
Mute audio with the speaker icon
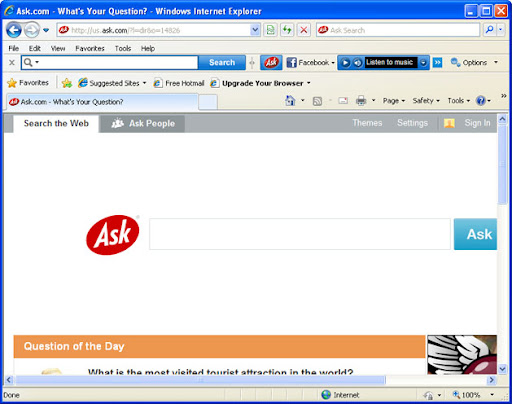click(x=357, y=62)
